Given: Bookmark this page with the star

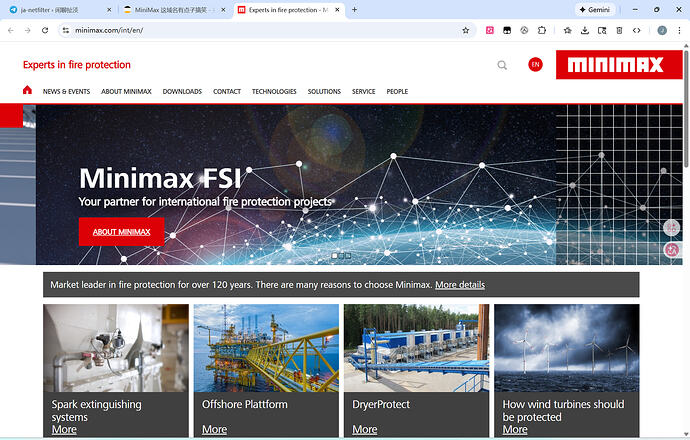Looking at the screenshot, I should [x=466, y=30].
